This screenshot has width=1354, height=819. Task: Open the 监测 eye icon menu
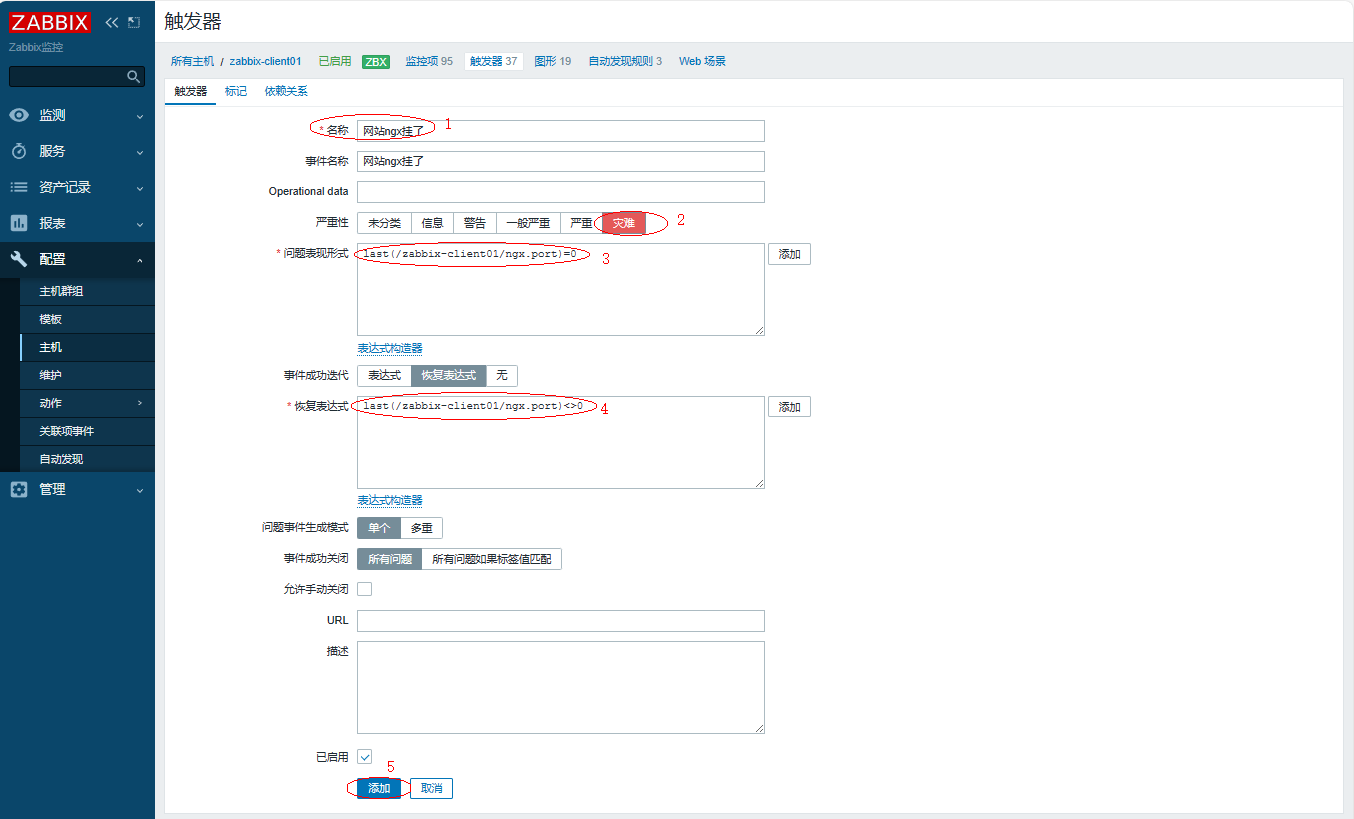[18, 116]
